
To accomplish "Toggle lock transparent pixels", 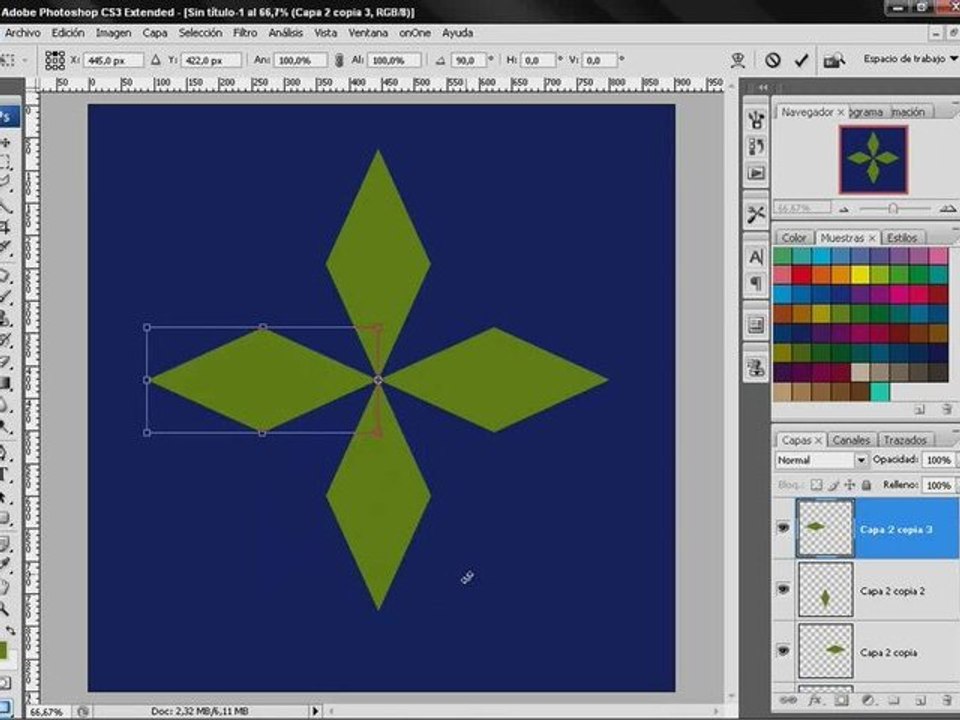I will (816, 485).
